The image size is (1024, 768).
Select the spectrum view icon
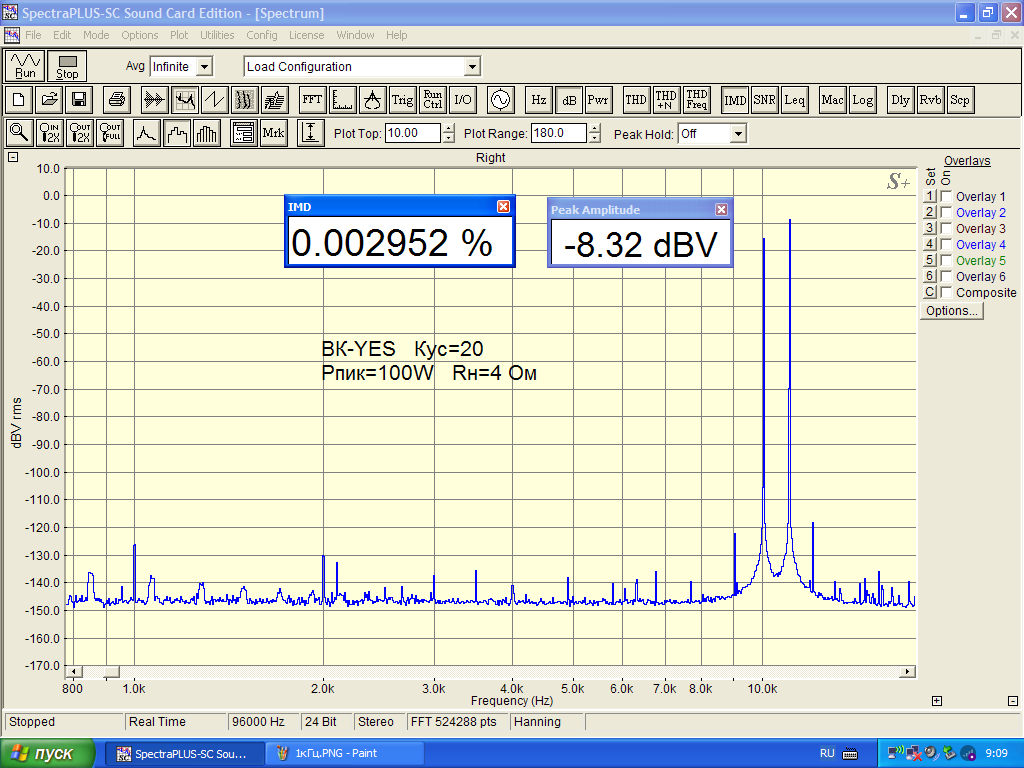pos(185,100)
